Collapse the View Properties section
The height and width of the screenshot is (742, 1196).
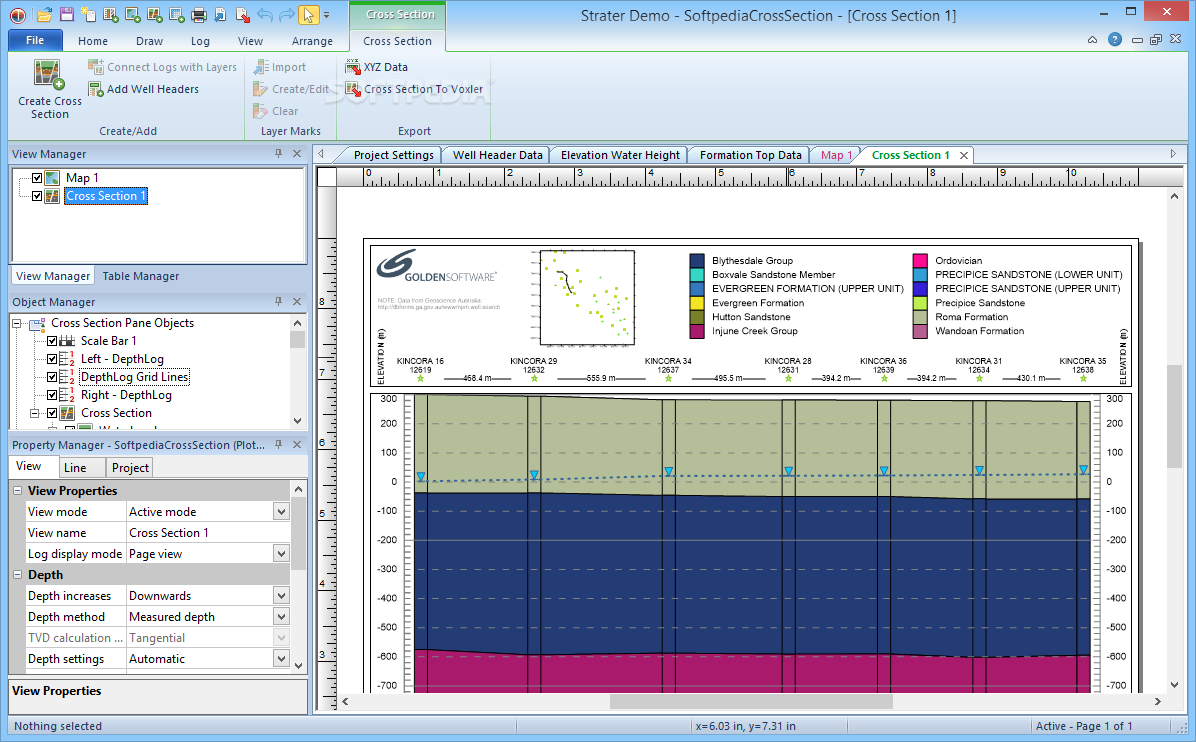(18, 490)
